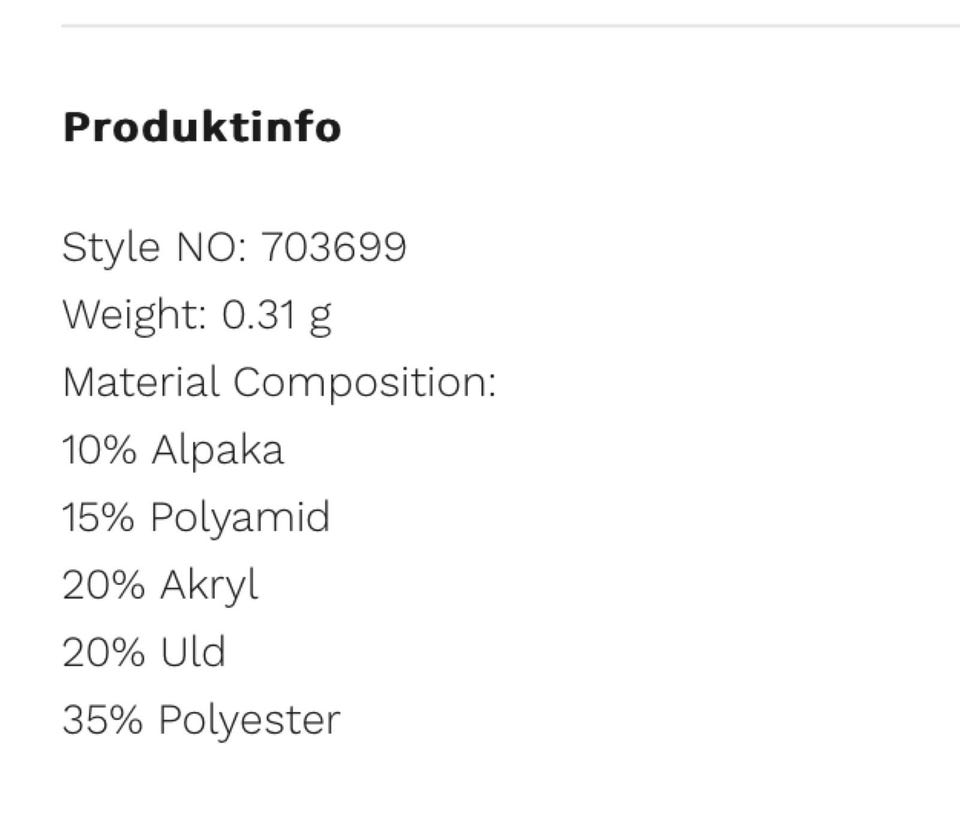The image size is (960, 820).
Task: Select the word Alpaka
Action: [218, 451]
